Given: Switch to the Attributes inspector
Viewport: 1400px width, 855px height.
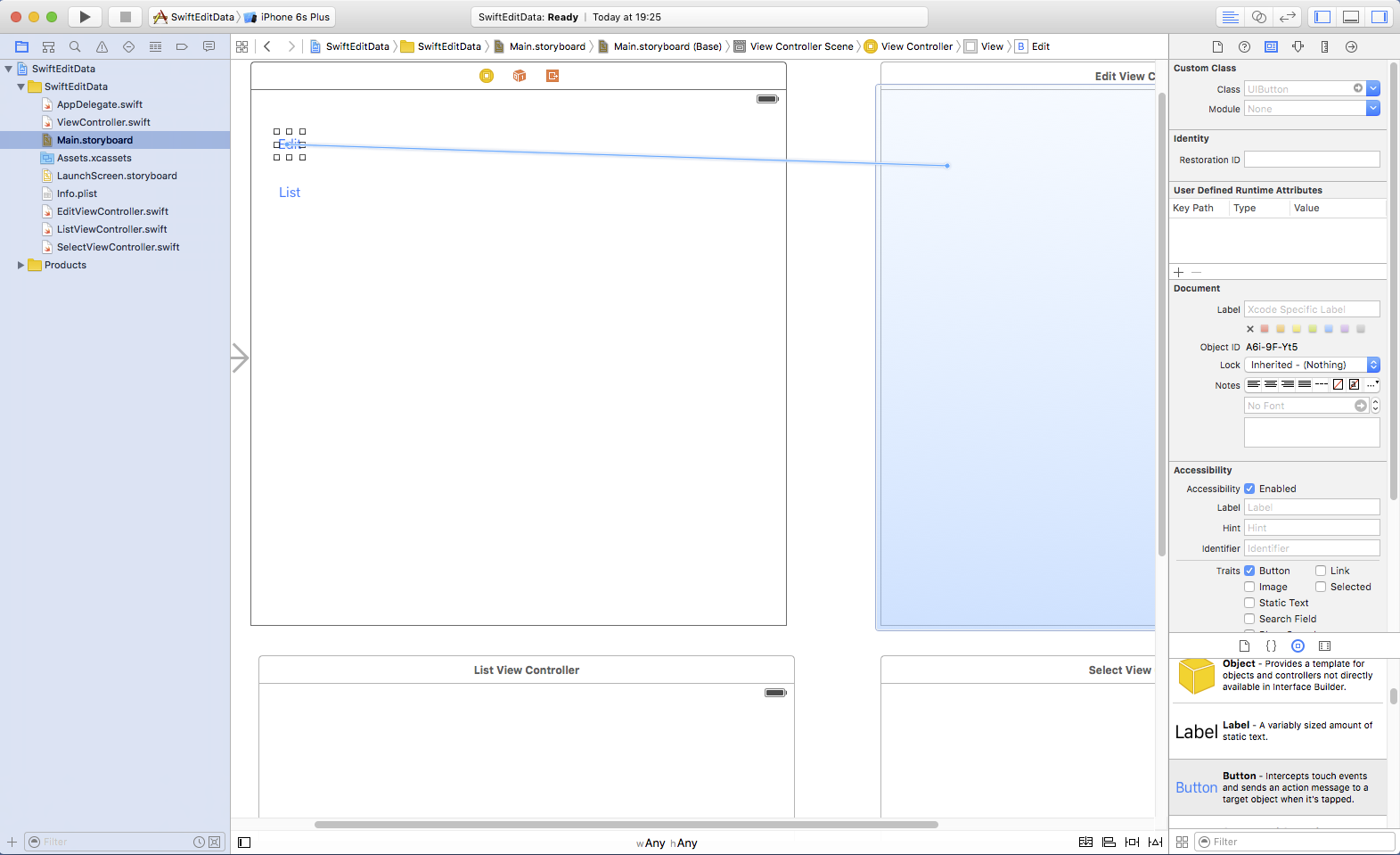Looking at the screenshot, I should click(x=1298, y=46).
